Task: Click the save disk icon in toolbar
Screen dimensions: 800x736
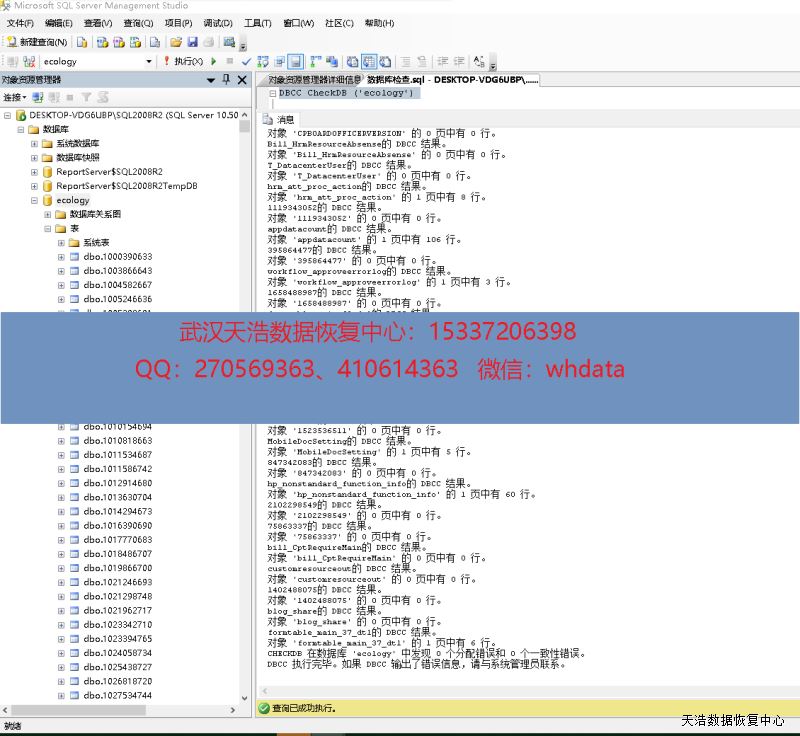Action: coord(192,42)
